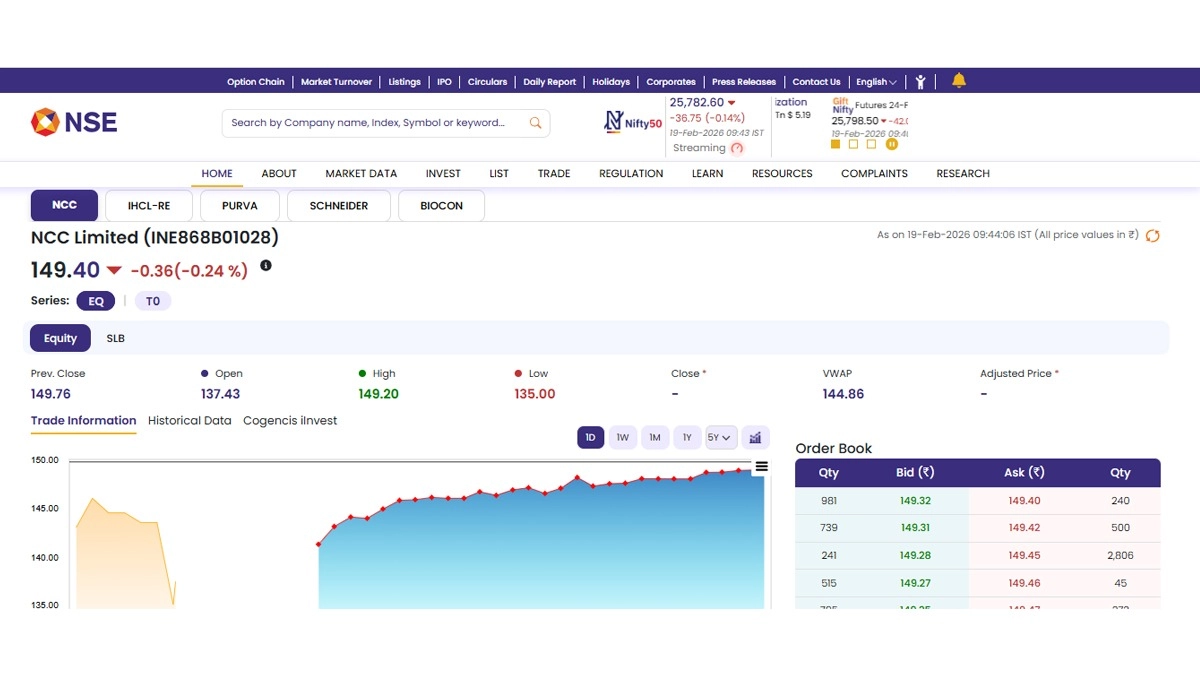Click the advanced chart icon beside 5Y
Screen dimensions: 1200x675
[755, 437]
